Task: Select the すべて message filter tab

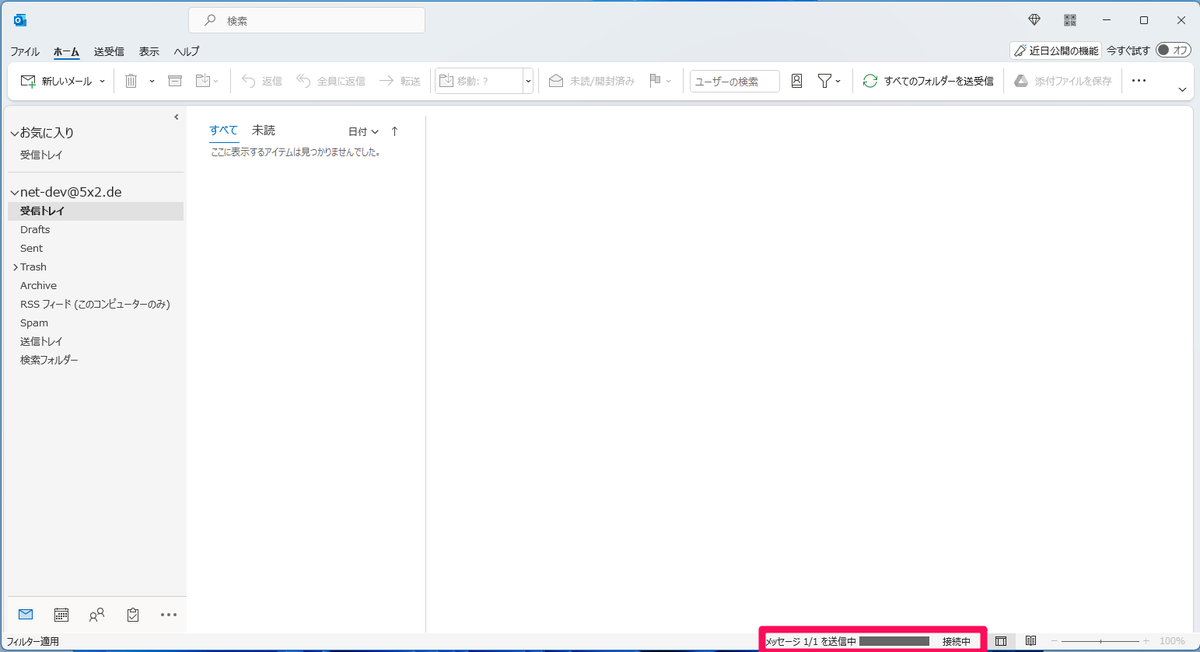Action: pyautogui.click(x=224, y=130)
